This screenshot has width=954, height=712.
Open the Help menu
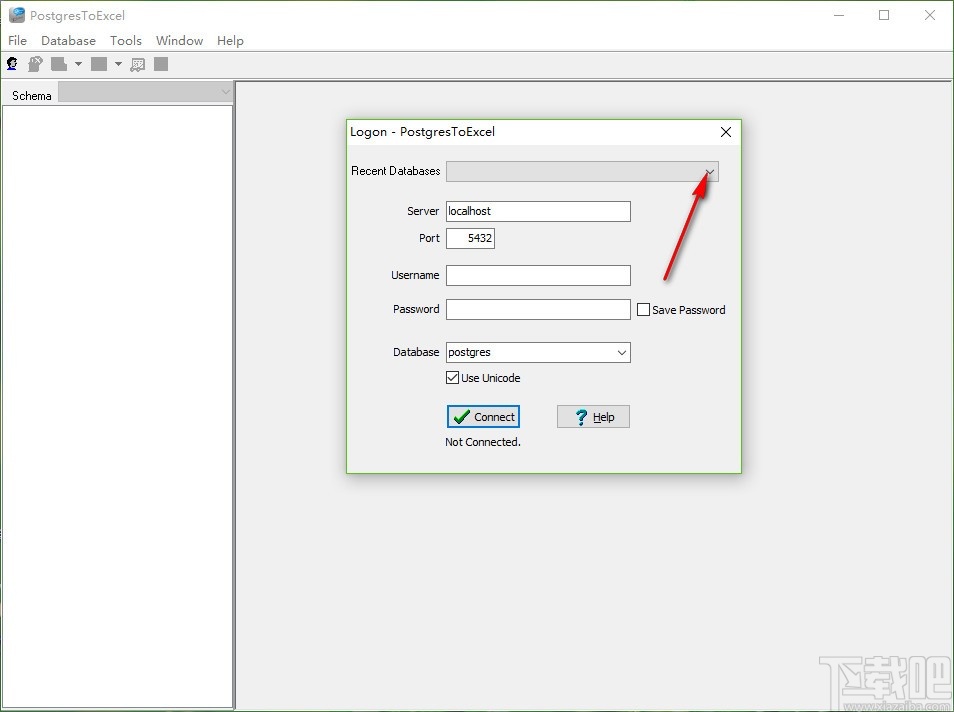[231, 41]
